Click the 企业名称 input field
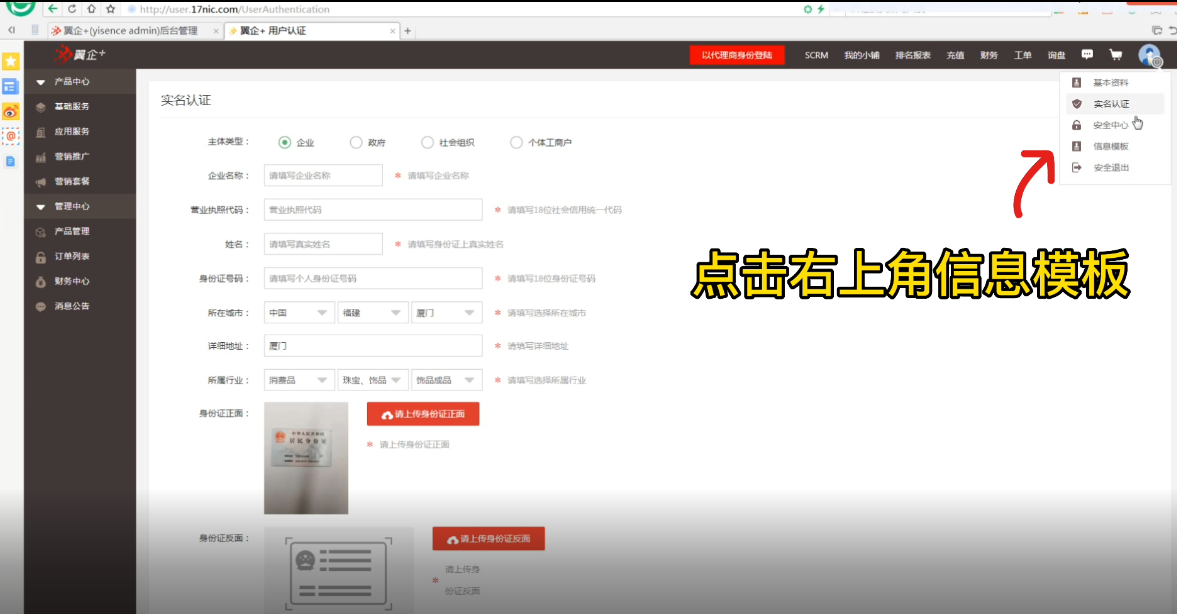The height and width of the screenshot is (614, 1177). pos(323,176)
